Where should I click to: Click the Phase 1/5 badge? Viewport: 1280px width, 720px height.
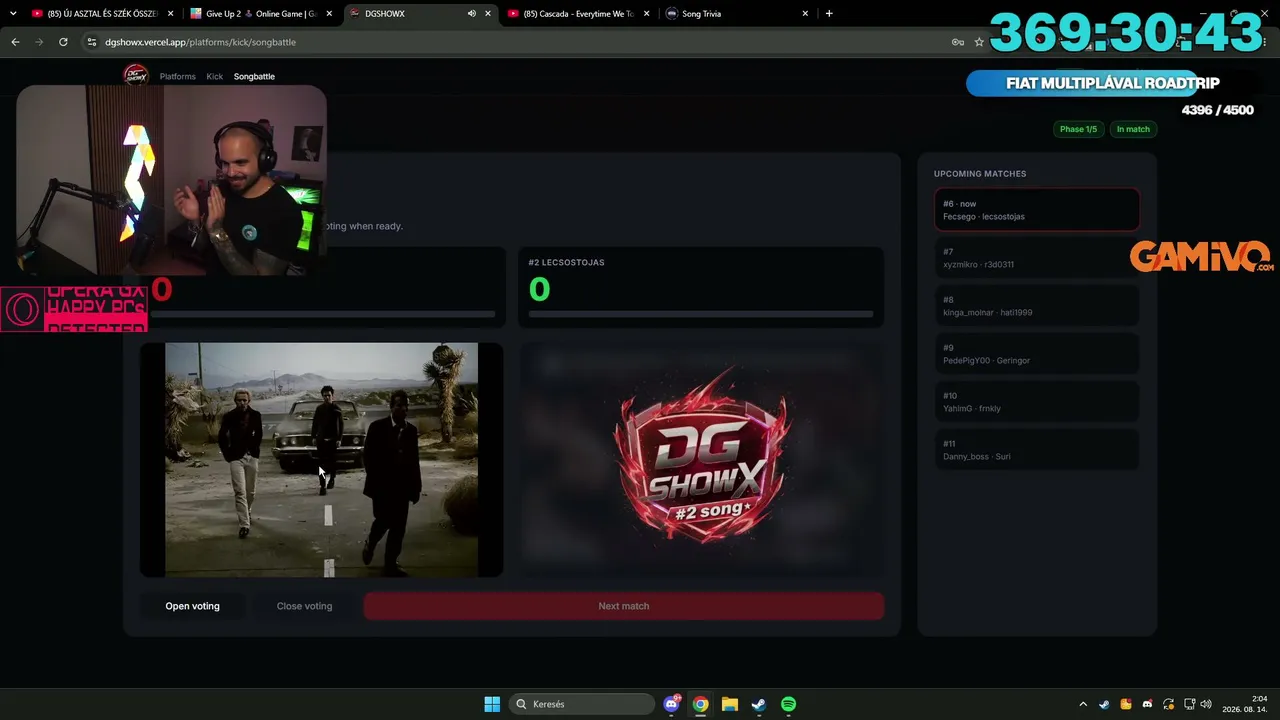(1078, 129)
